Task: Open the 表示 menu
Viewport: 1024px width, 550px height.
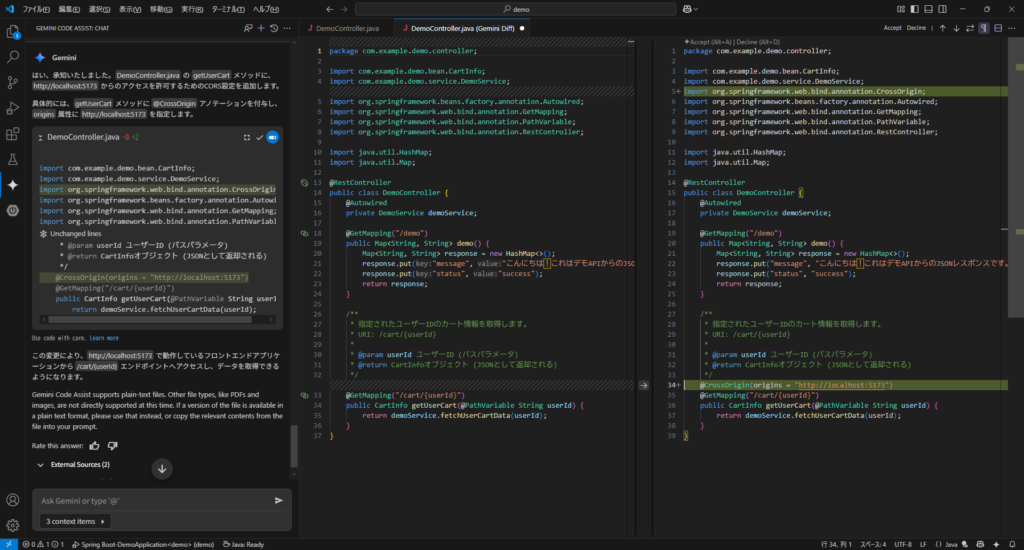Action: point(130,9)
